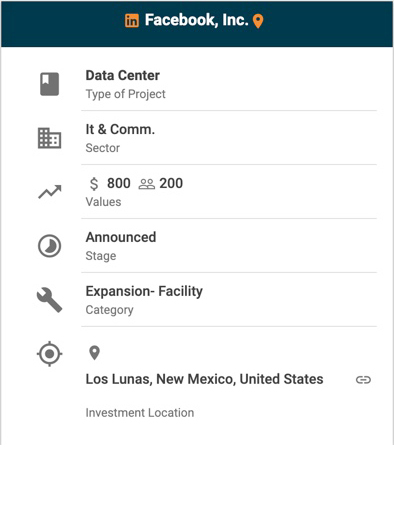
Task: Click the trending-up chart icon for Values
Action: tap(50, 192)
